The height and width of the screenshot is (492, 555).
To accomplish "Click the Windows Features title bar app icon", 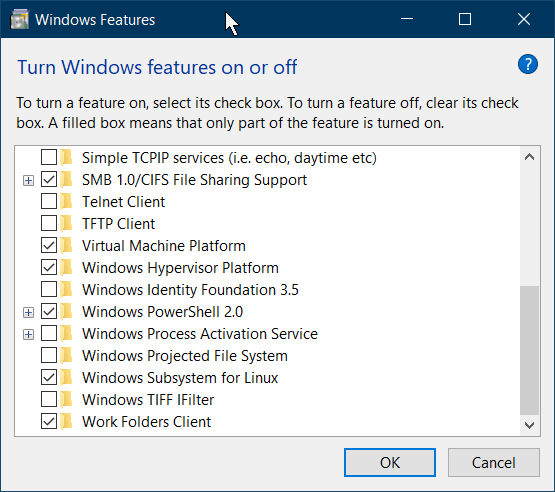I will coord(19,19).
